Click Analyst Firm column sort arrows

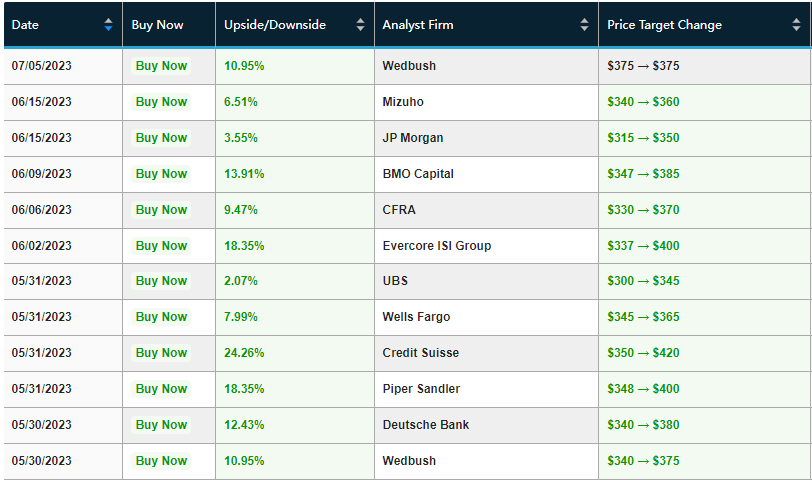point(584,25)
